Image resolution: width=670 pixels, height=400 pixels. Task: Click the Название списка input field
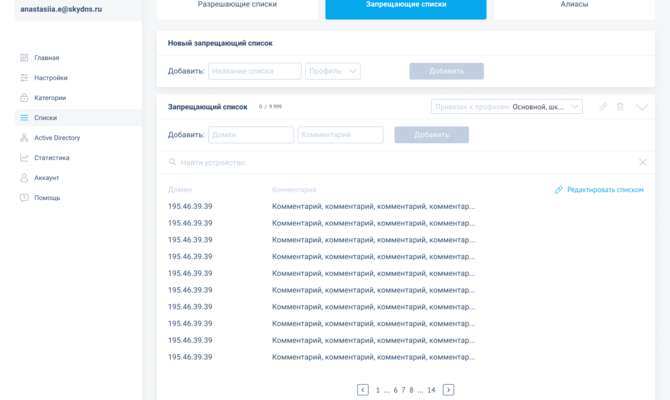coord(255,71)
